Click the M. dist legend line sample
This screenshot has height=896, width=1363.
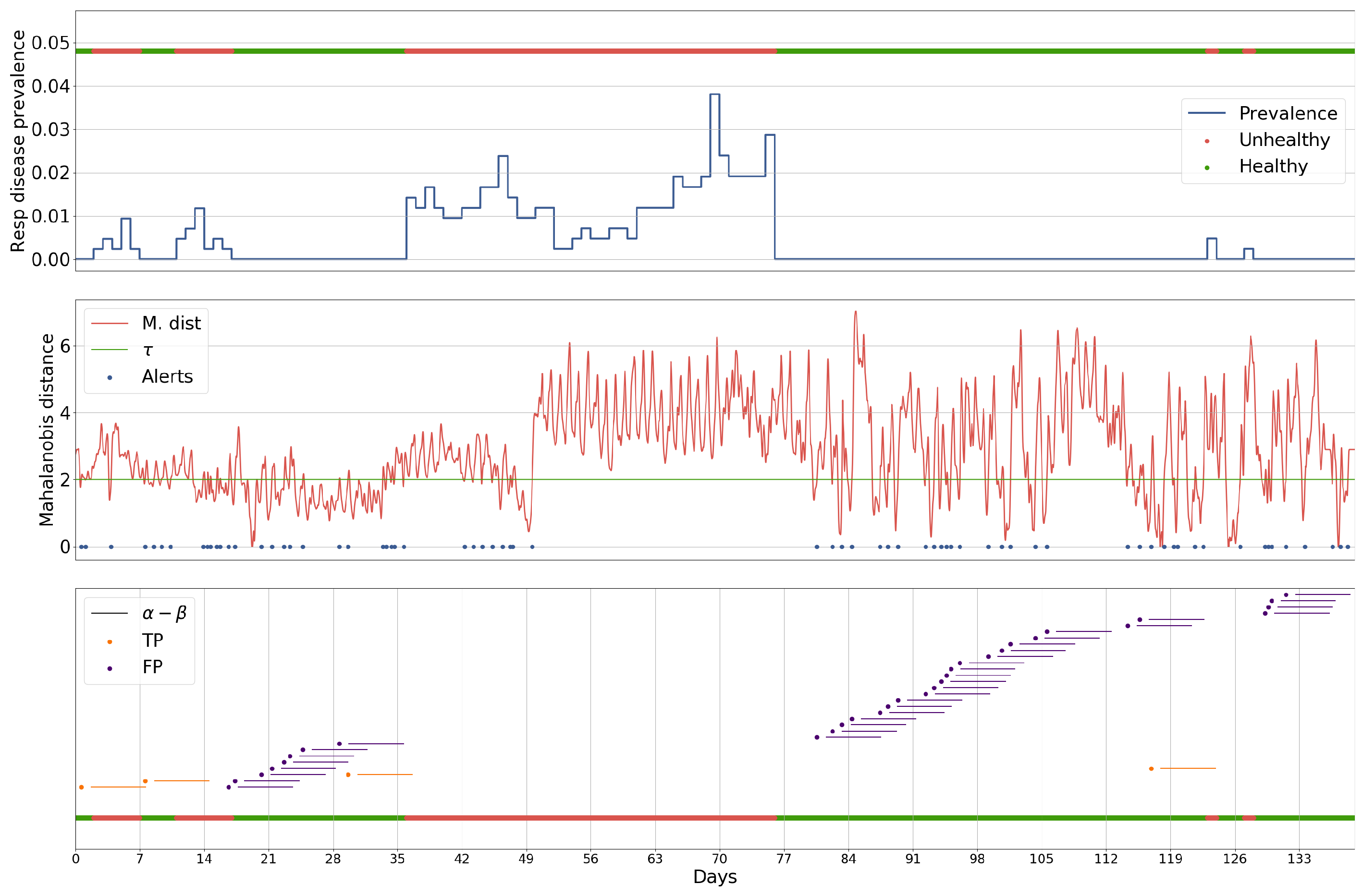[110, 324]
